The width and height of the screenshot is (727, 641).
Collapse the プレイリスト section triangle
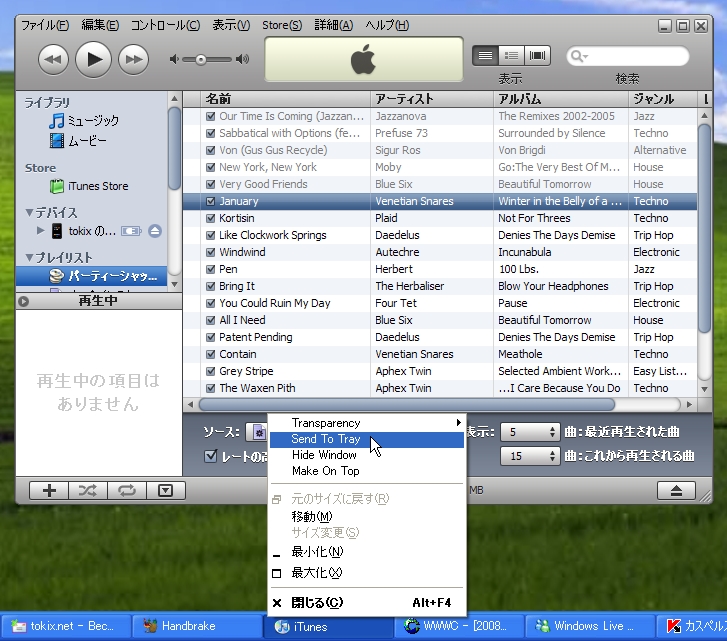(29, 257)
